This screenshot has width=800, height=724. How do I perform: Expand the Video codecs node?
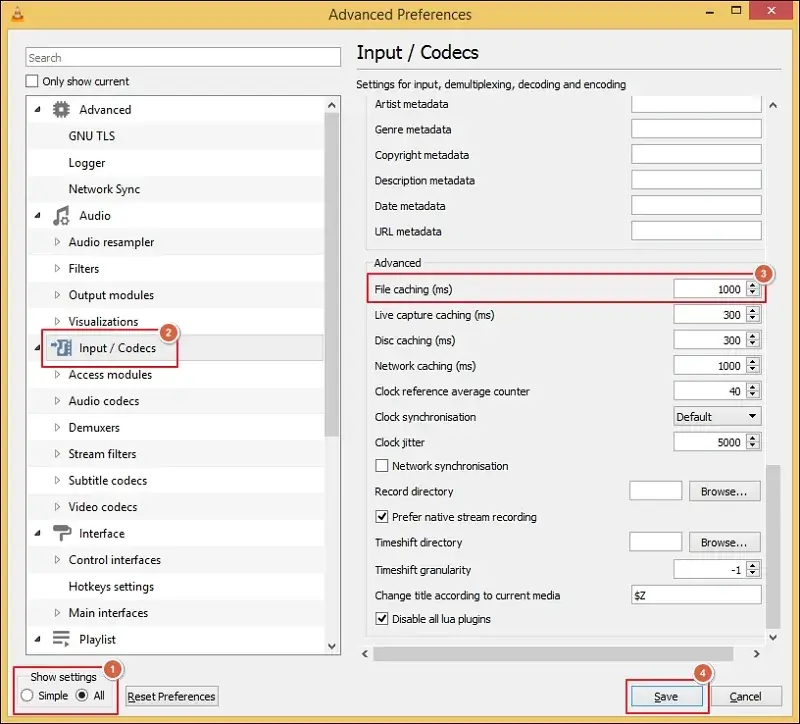click(x=57, y=507)
